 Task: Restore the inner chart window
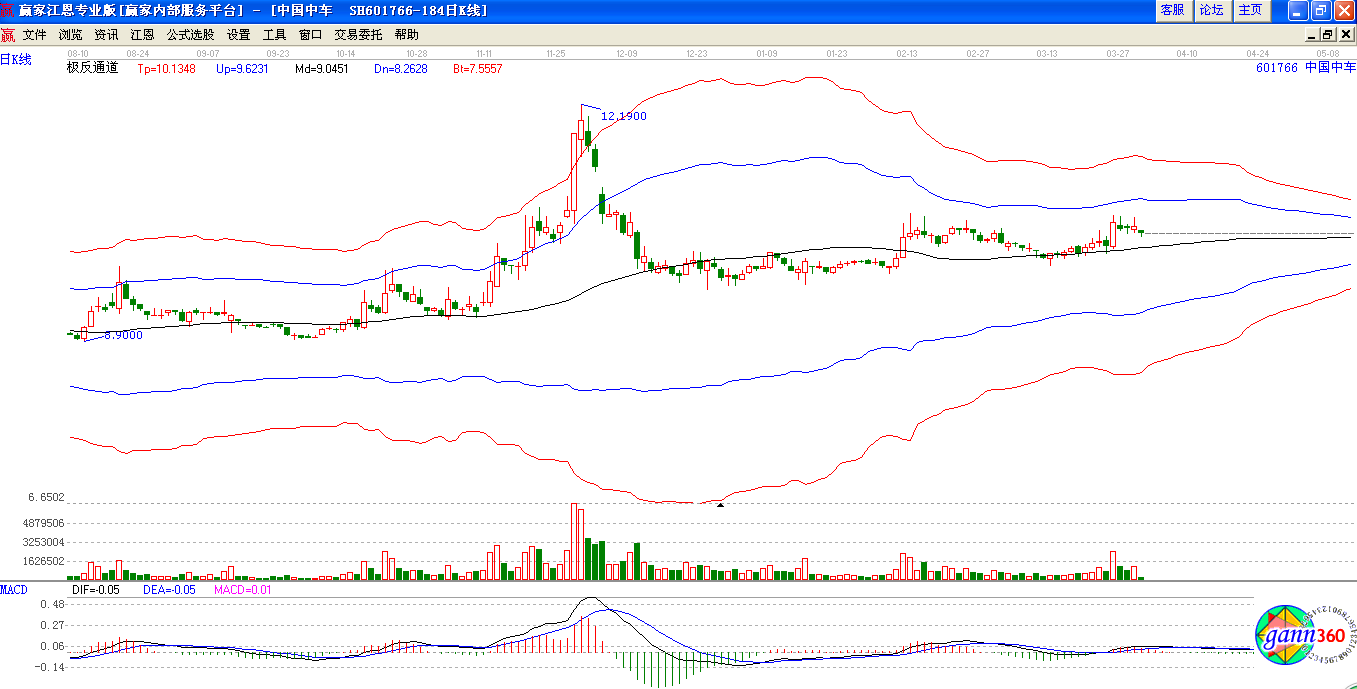1328,34
